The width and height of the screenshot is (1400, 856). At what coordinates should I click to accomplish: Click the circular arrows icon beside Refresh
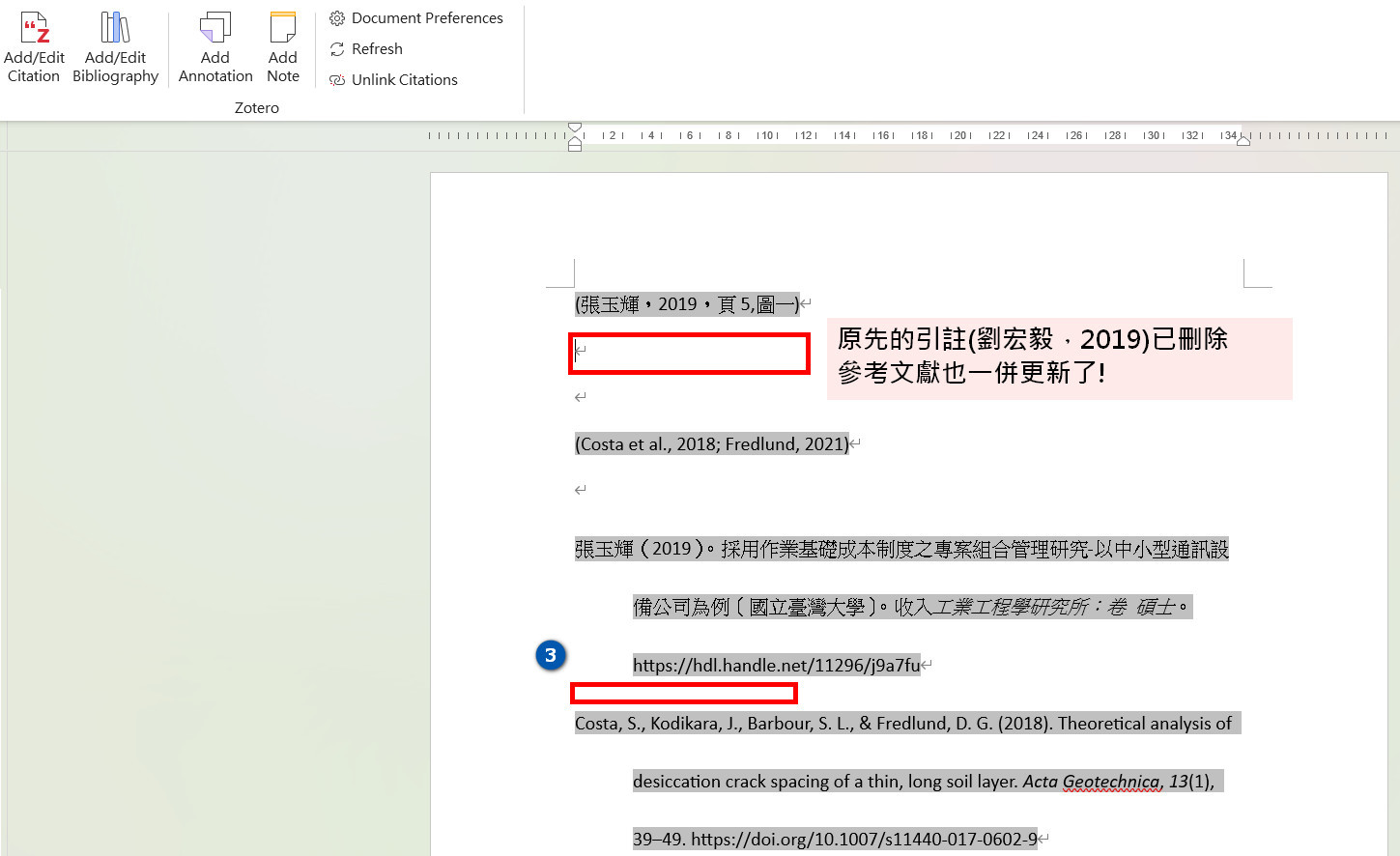pos(337,49)
